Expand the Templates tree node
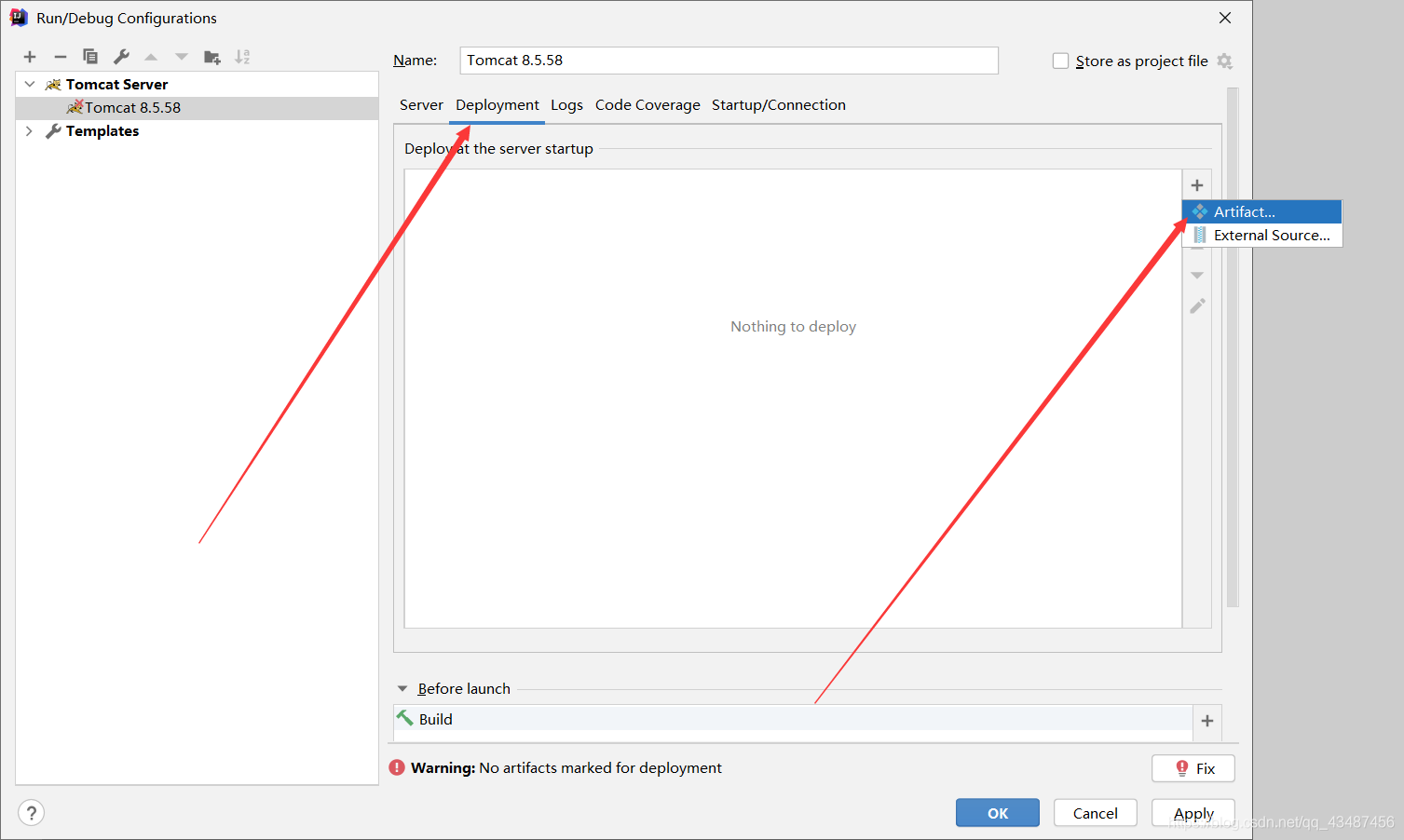Viewport: 1404px width, 840px height. [30, 131]
